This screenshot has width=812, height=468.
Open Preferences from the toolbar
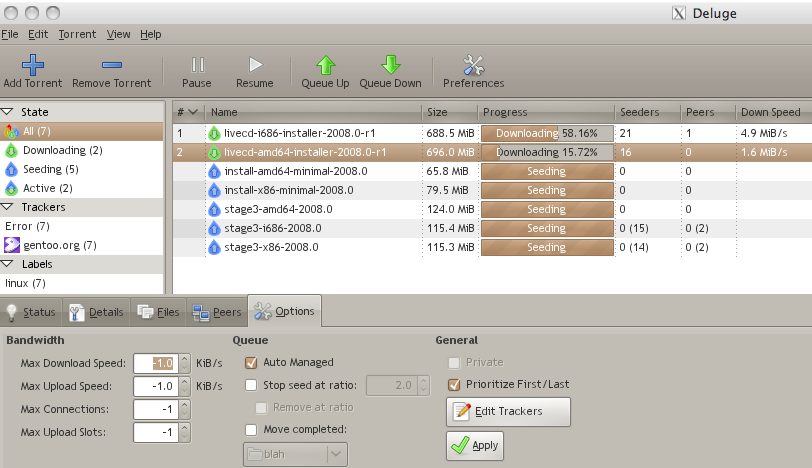tap(474, 65)
